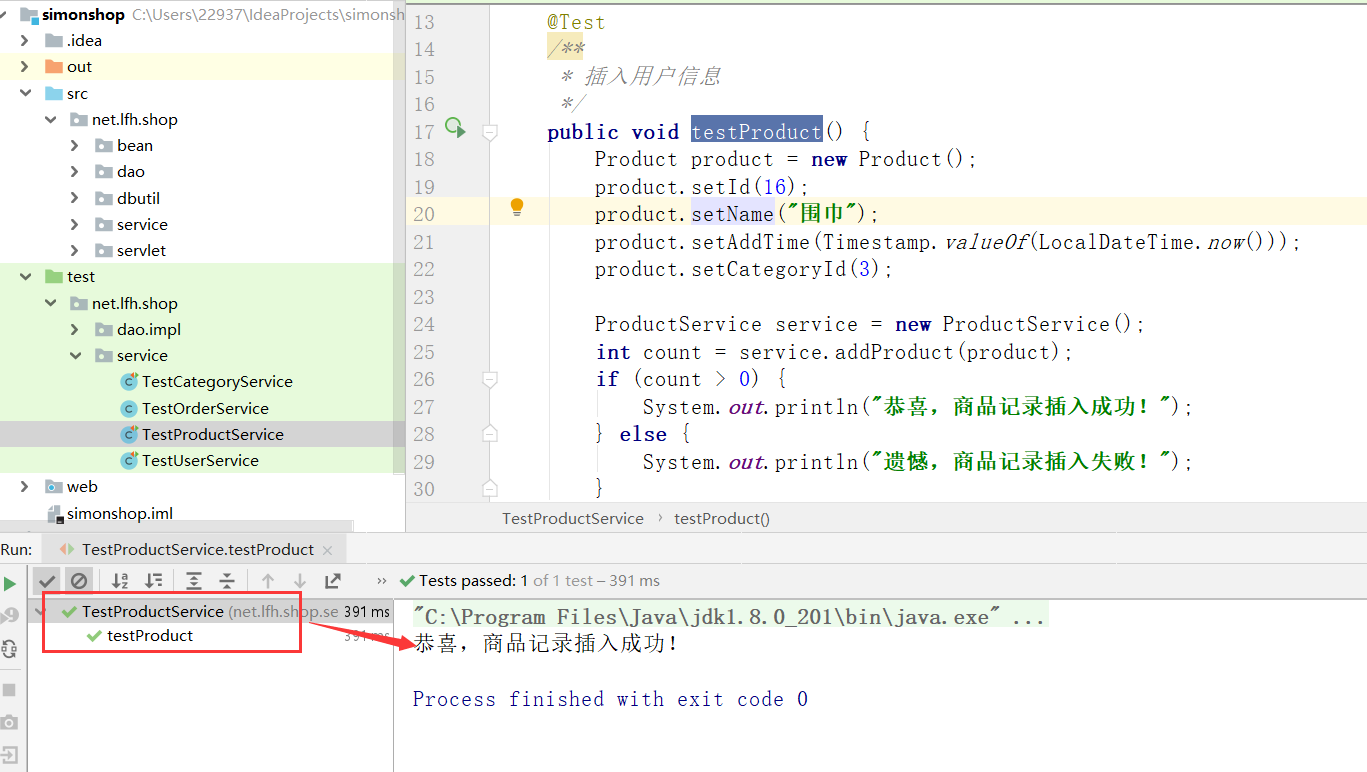Click the Stop process square icon
The image size is (1367, 772).
click(x=9, y=690)
